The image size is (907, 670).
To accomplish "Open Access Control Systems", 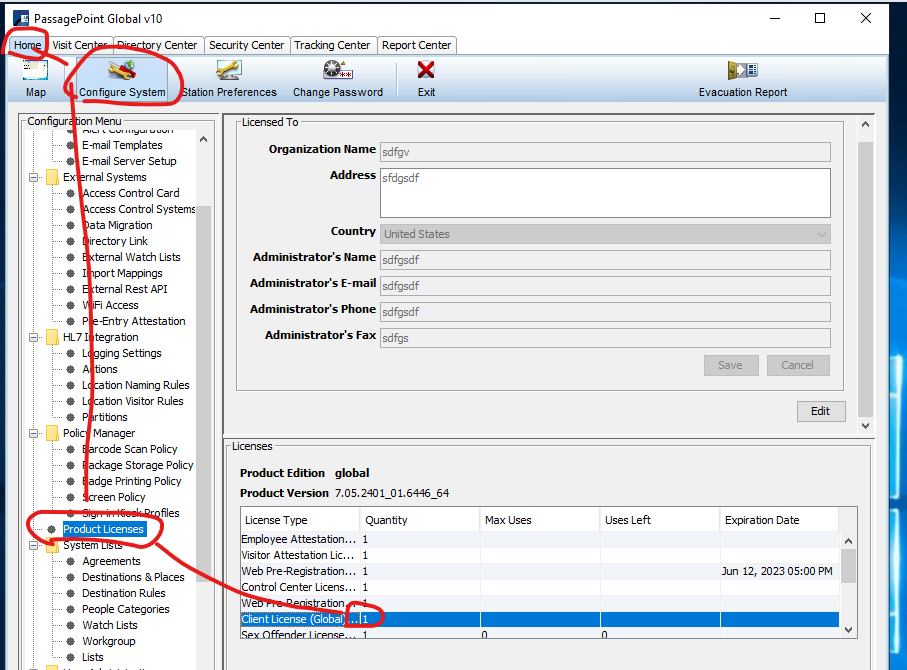I will pyautogui.click(x=139, y=209).
